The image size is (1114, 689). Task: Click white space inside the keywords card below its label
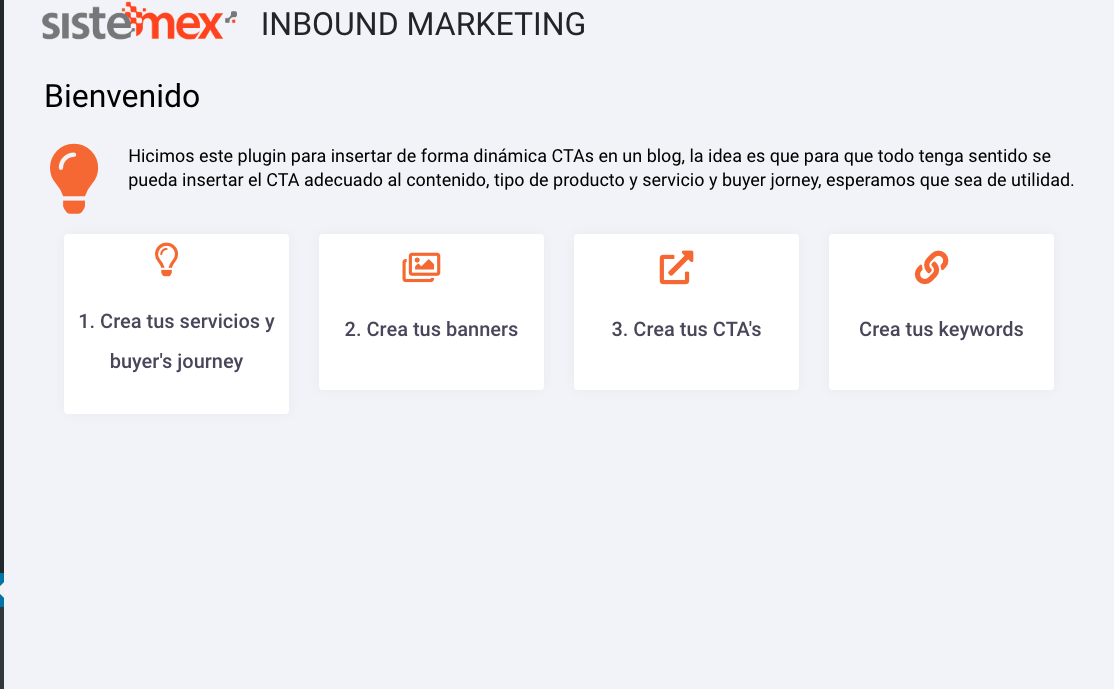click(x=941, y=366)
